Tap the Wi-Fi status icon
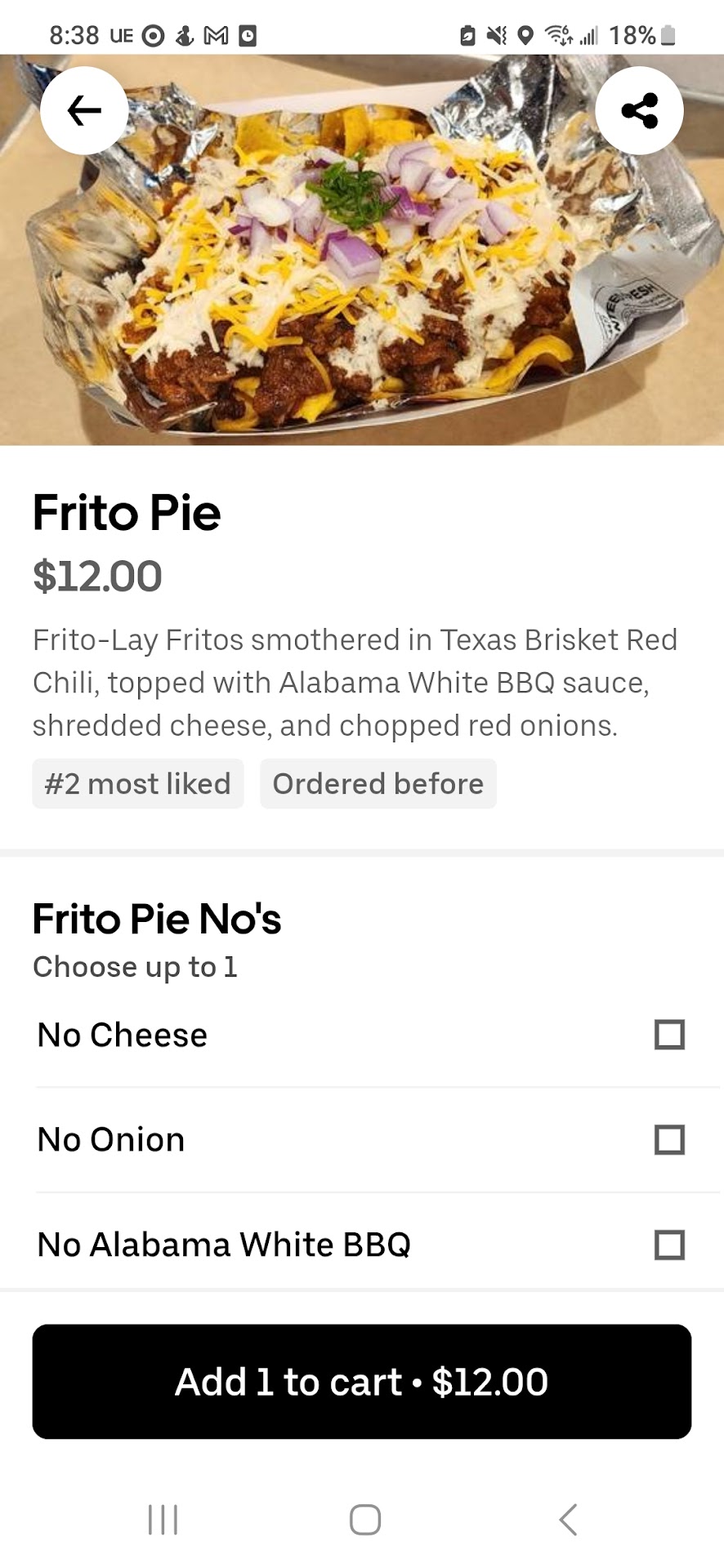This screenshot has height=1568, width=724. pos(558,35)
